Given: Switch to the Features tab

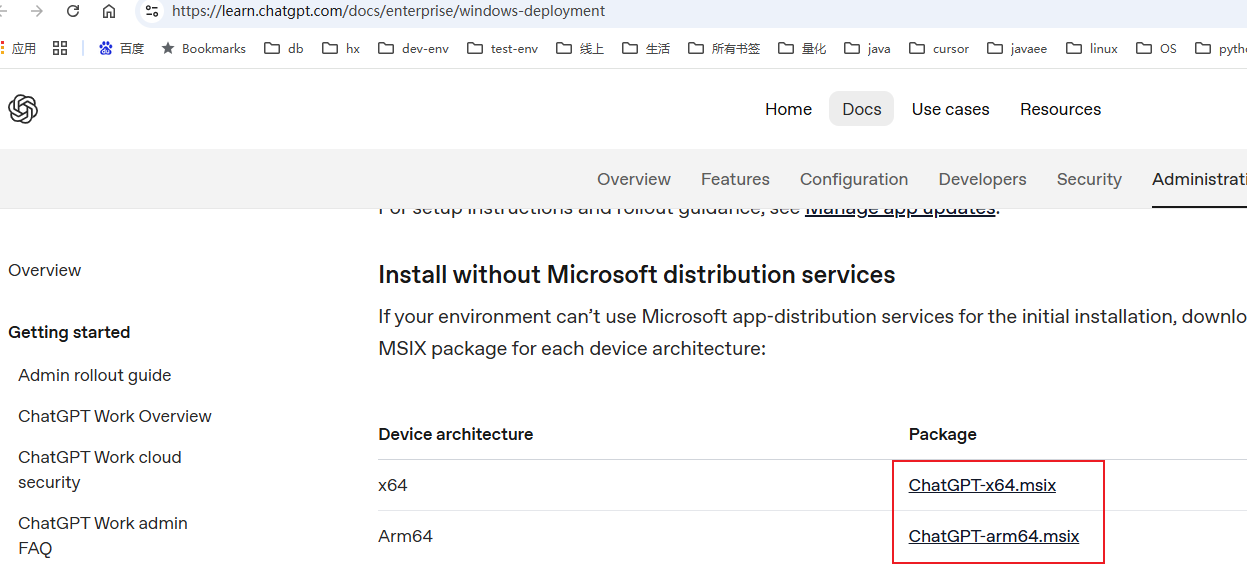Looking at the screenshot, I should point(735,179).
